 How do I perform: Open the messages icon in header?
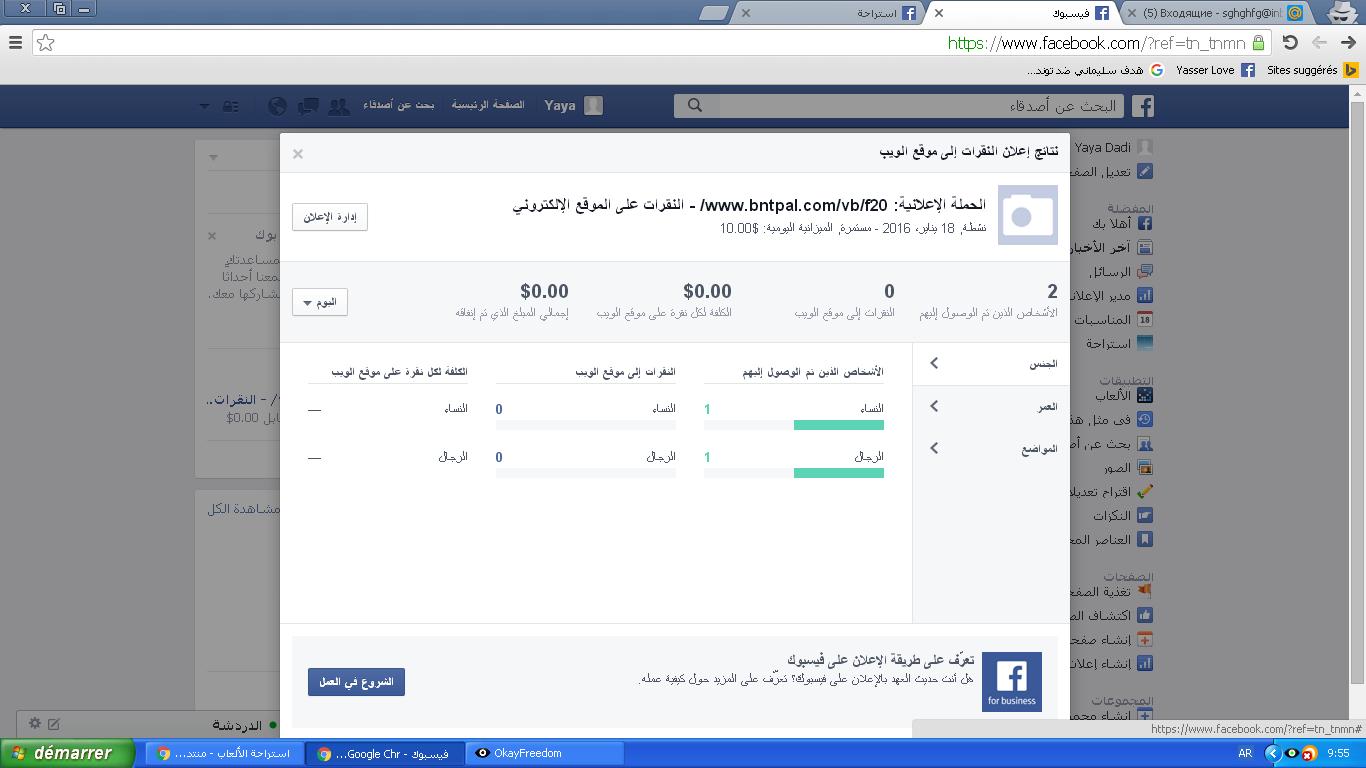click(x=309, y=105)
